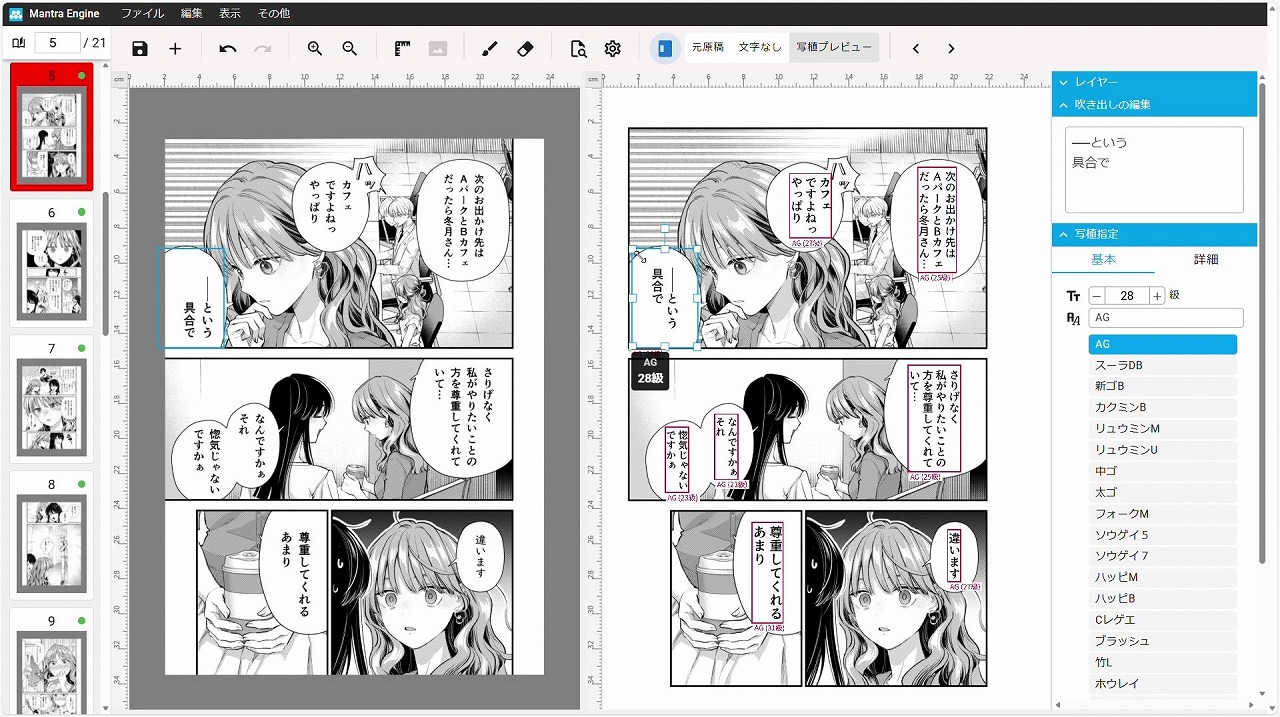Undo the last action
Screen dimensions: 1280x717
(228, 48)
